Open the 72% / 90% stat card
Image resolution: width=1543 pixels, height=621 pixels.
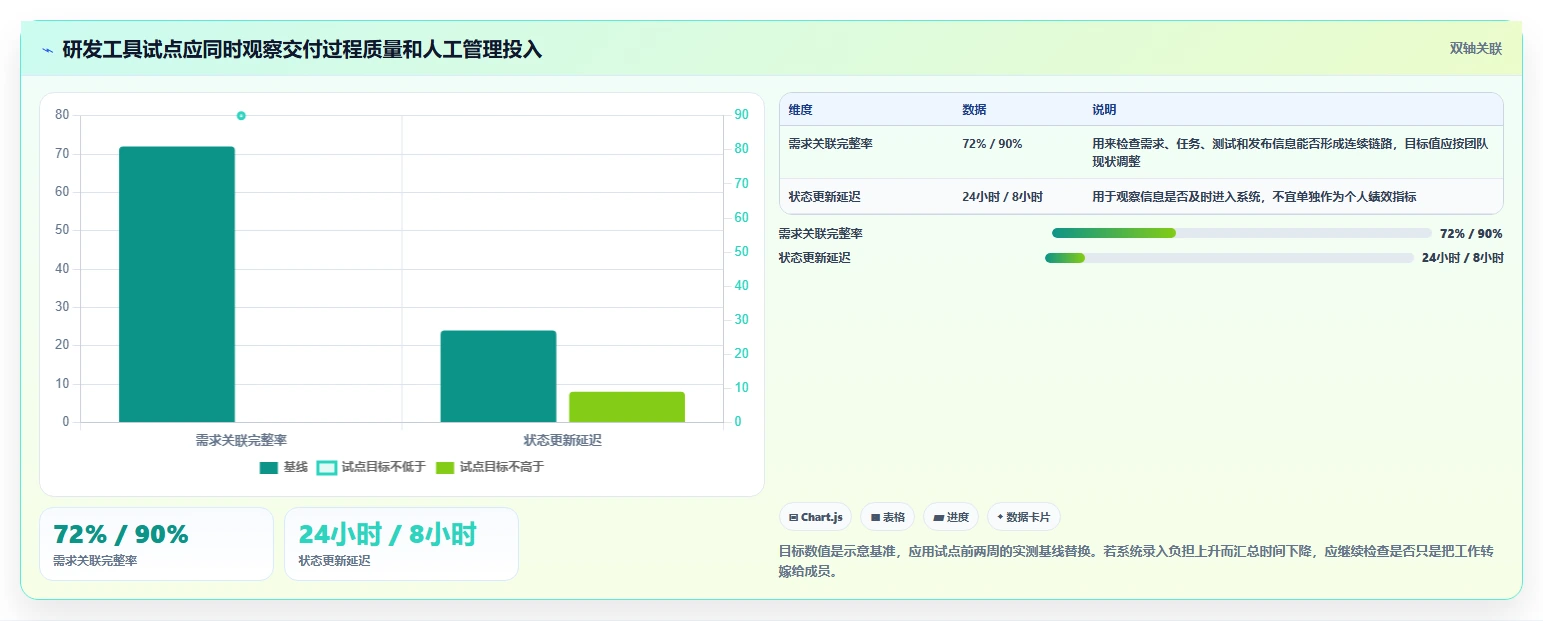click(156, 544)
